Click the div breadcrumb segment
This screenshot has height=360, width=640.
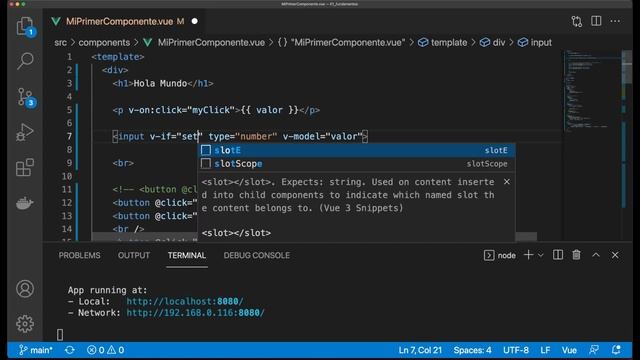point(492,42)
